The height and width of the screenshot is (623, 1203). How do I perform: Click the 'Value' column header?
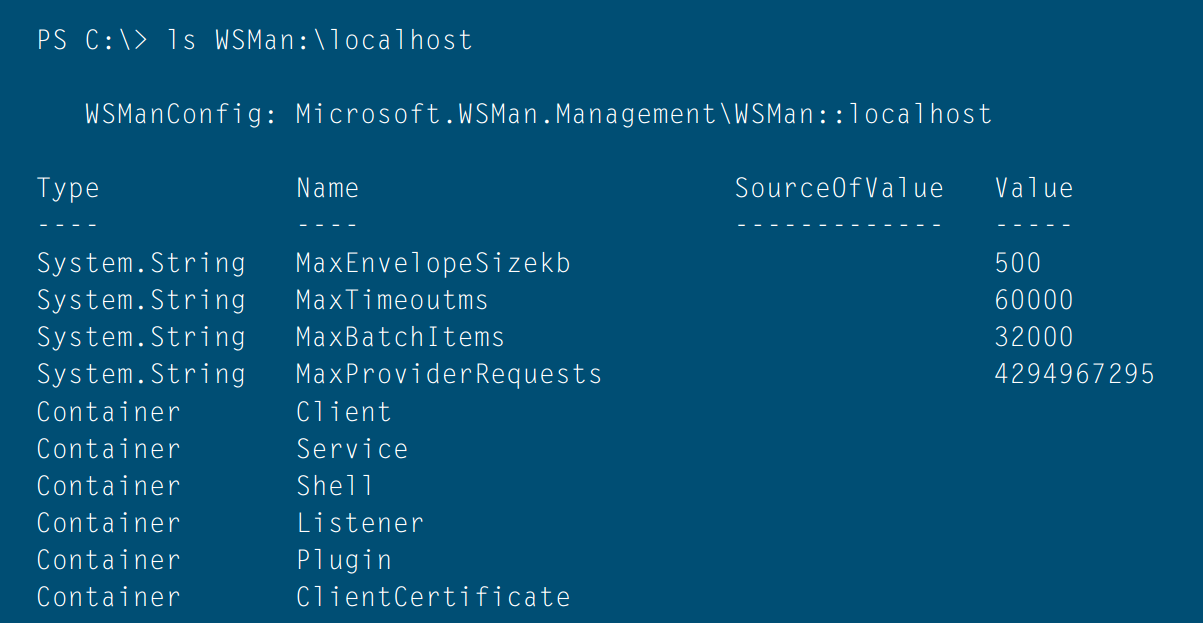click(x=1033, y=189)
